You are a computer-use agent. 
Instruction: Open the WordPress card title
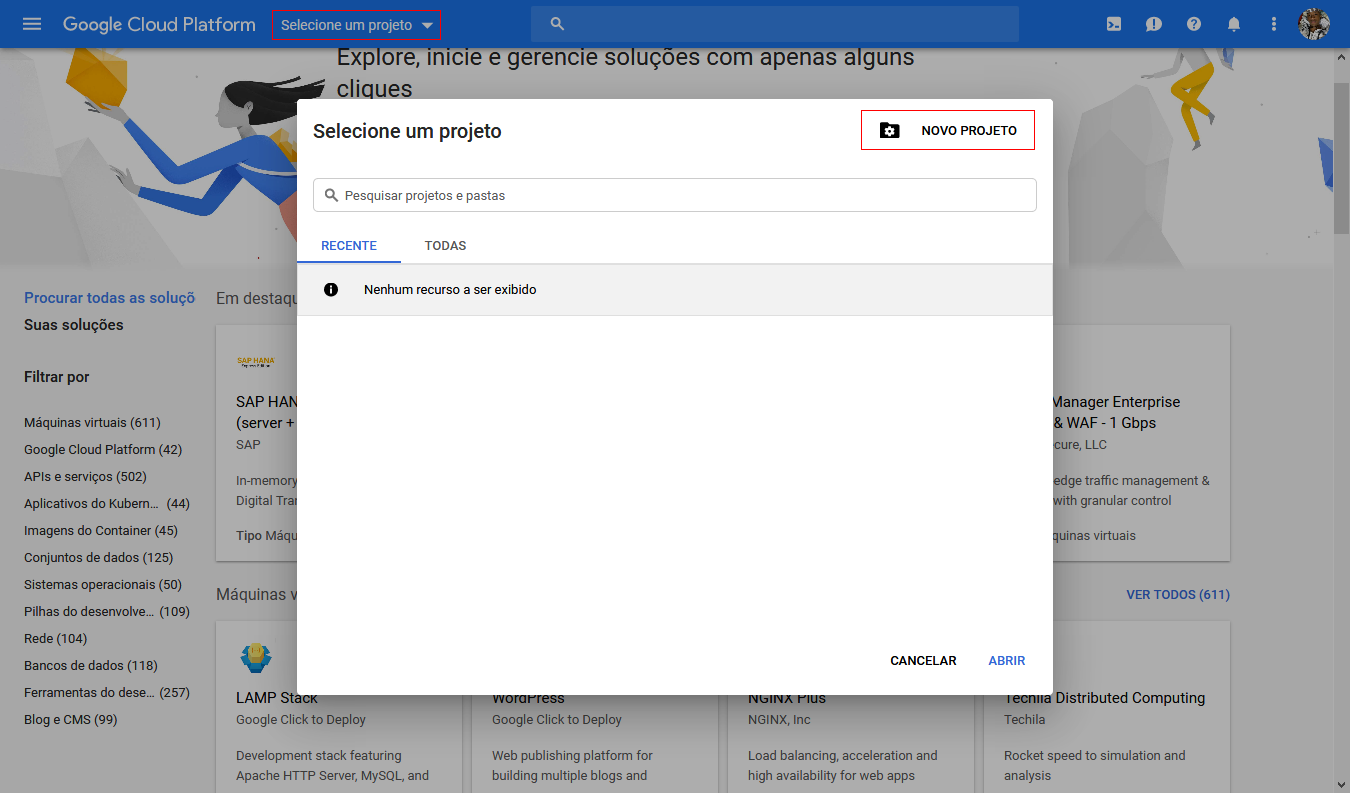coord(528,698)
